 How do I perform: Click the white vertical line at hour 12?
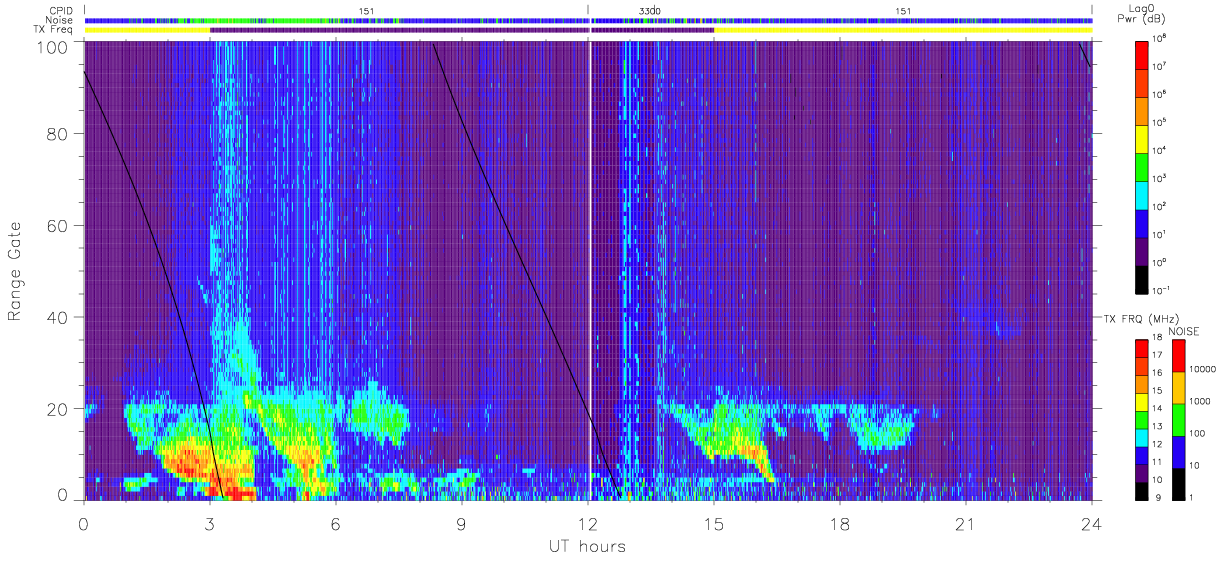pyautogui.click(x=589, y=270)
